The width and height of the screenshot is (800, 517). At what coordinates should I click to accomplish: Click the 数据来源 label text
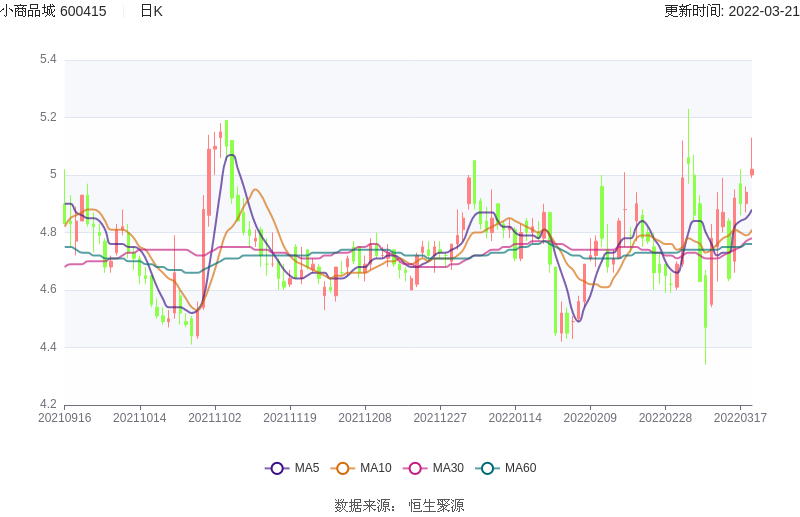click(363, 506)
